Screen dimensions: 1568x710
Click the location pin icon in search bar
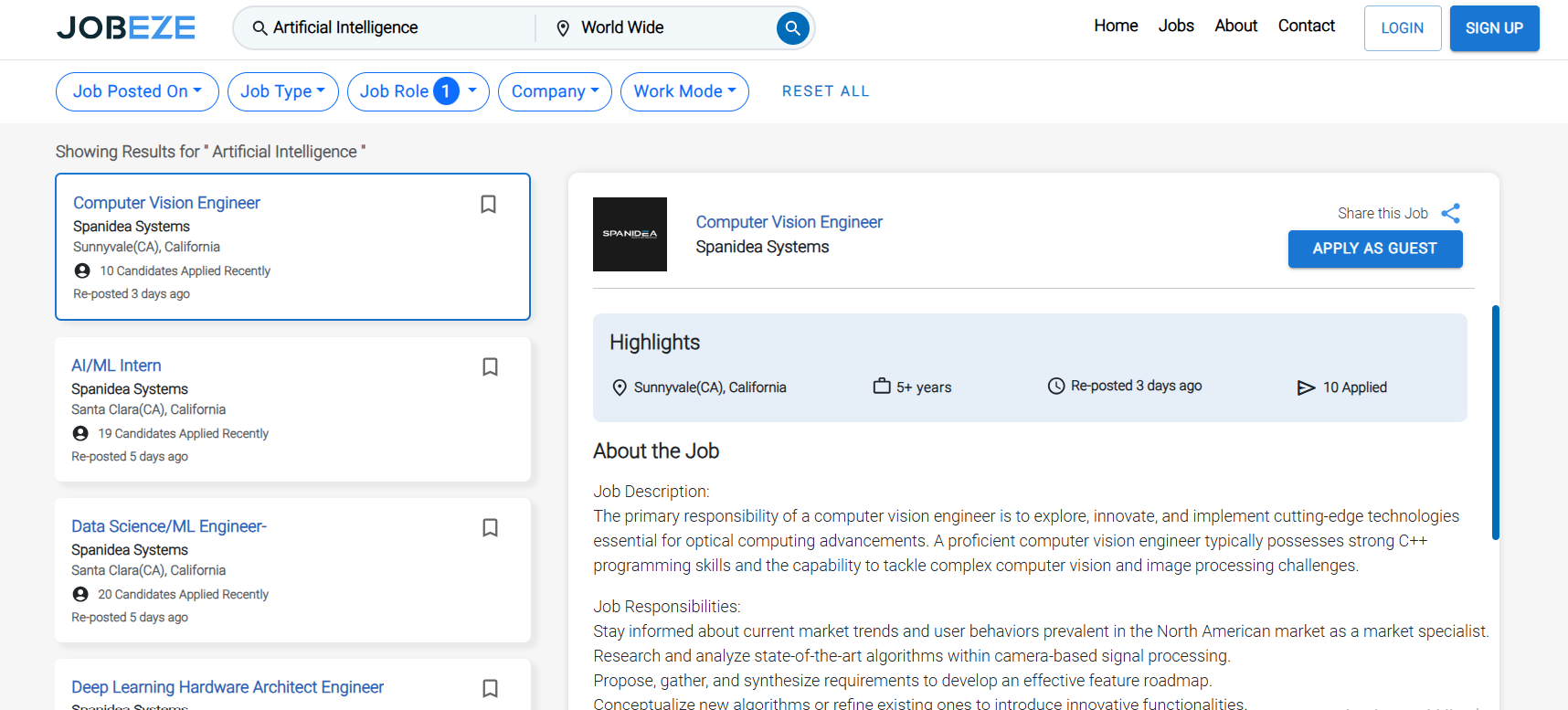click(563, 28)
